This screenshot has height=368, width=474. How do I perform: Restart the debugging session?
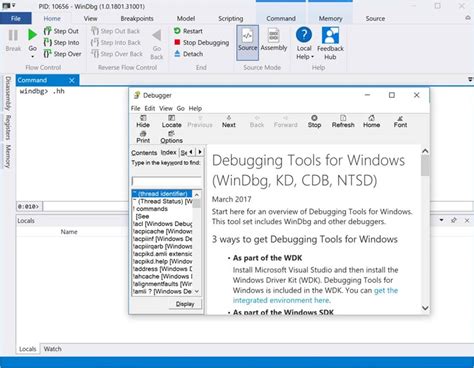coord(188,31)
